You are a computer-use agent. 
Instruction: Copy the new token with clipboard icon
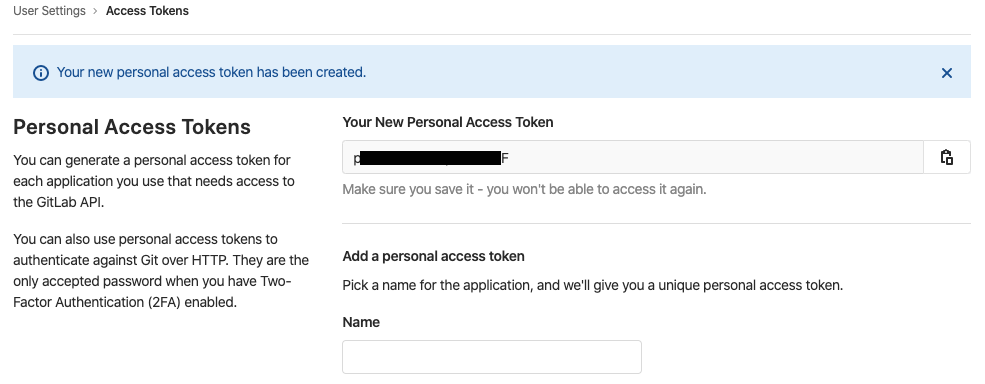(947, 157)
